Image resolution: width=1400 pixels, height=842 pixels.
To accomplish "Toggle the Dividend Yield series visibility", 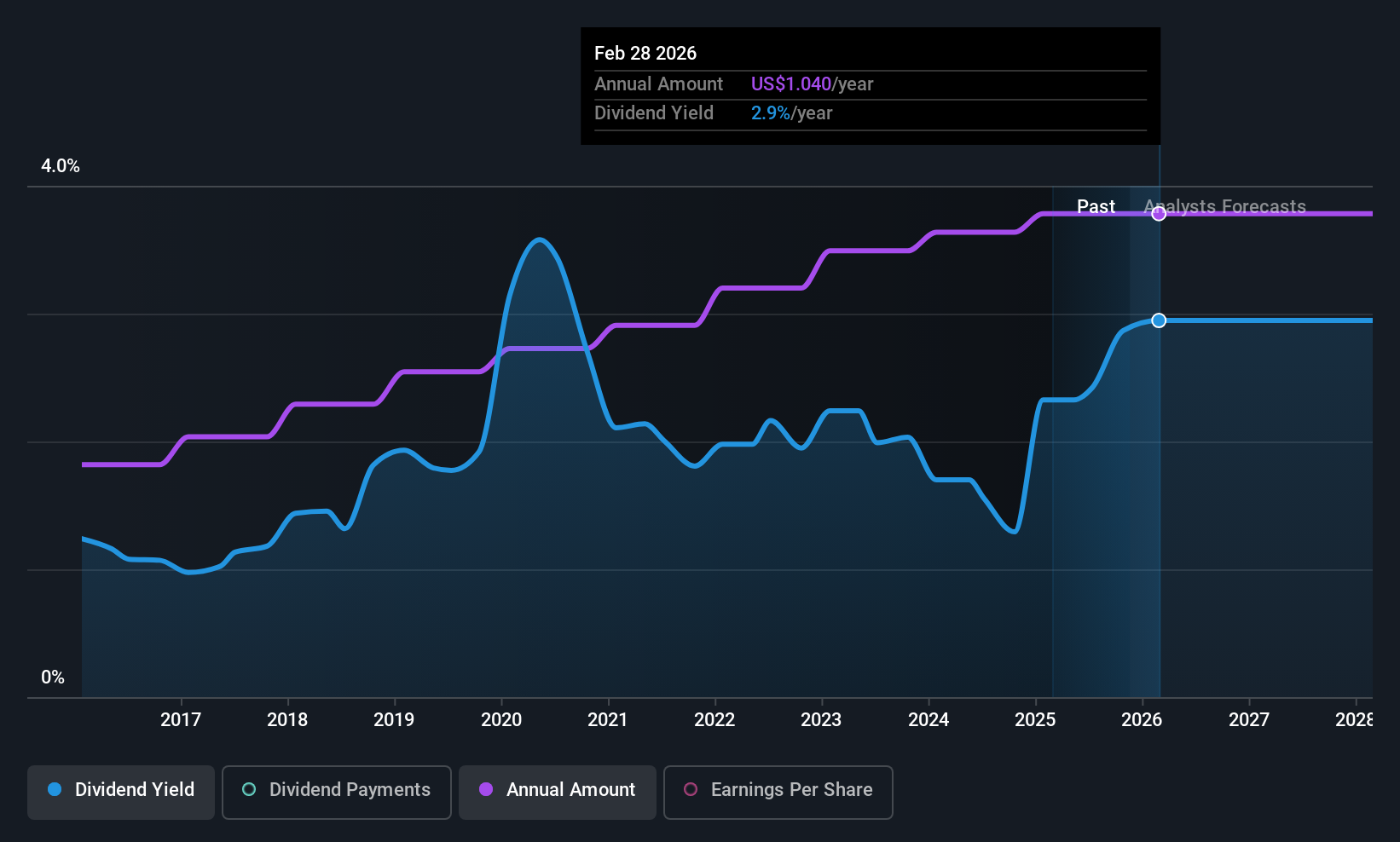I will click(120, 791).
